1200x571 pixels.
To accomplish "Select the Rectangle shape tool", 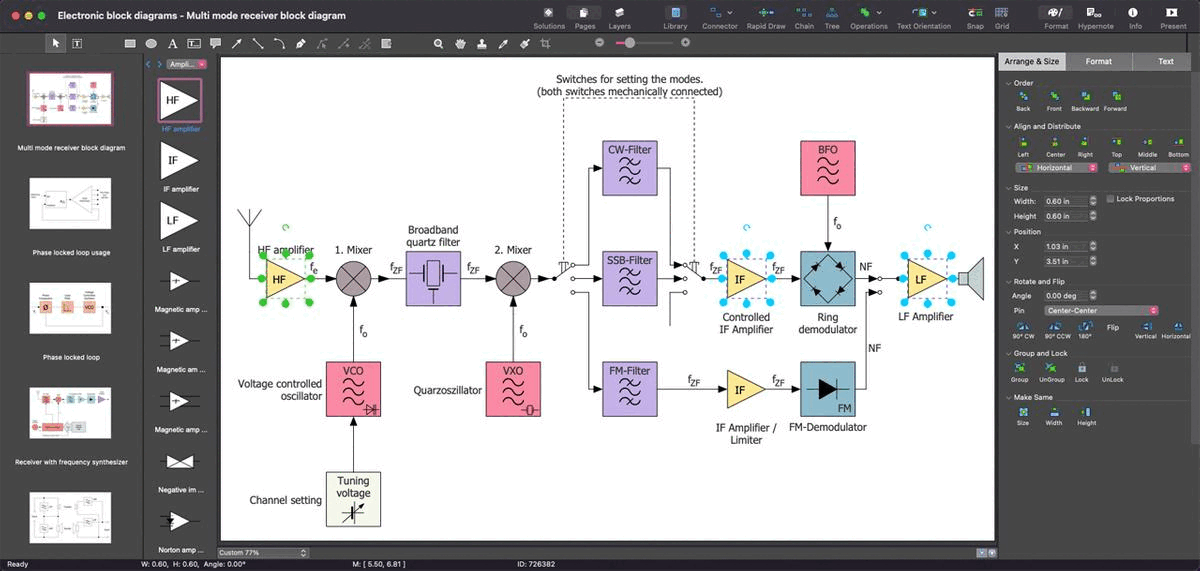I will [130, 43].
